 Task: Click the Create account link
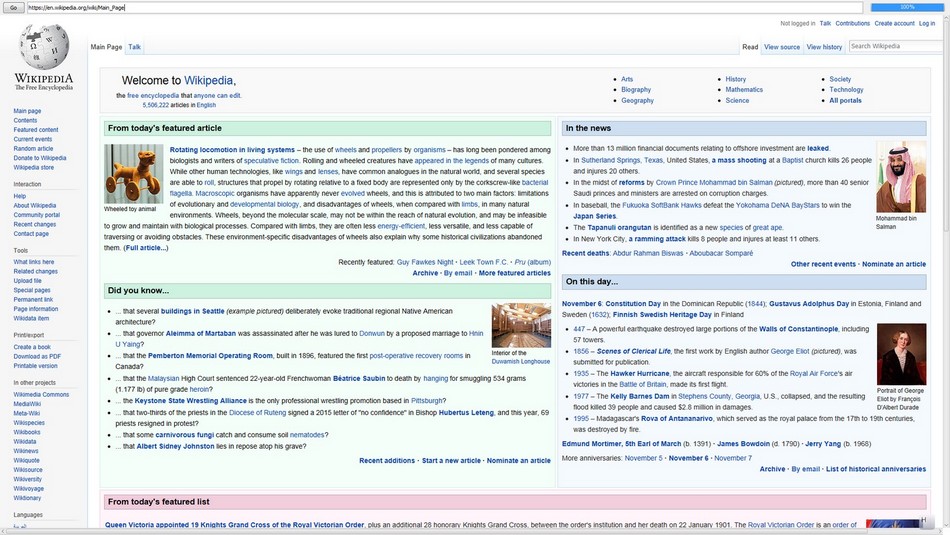click(894, 24)
